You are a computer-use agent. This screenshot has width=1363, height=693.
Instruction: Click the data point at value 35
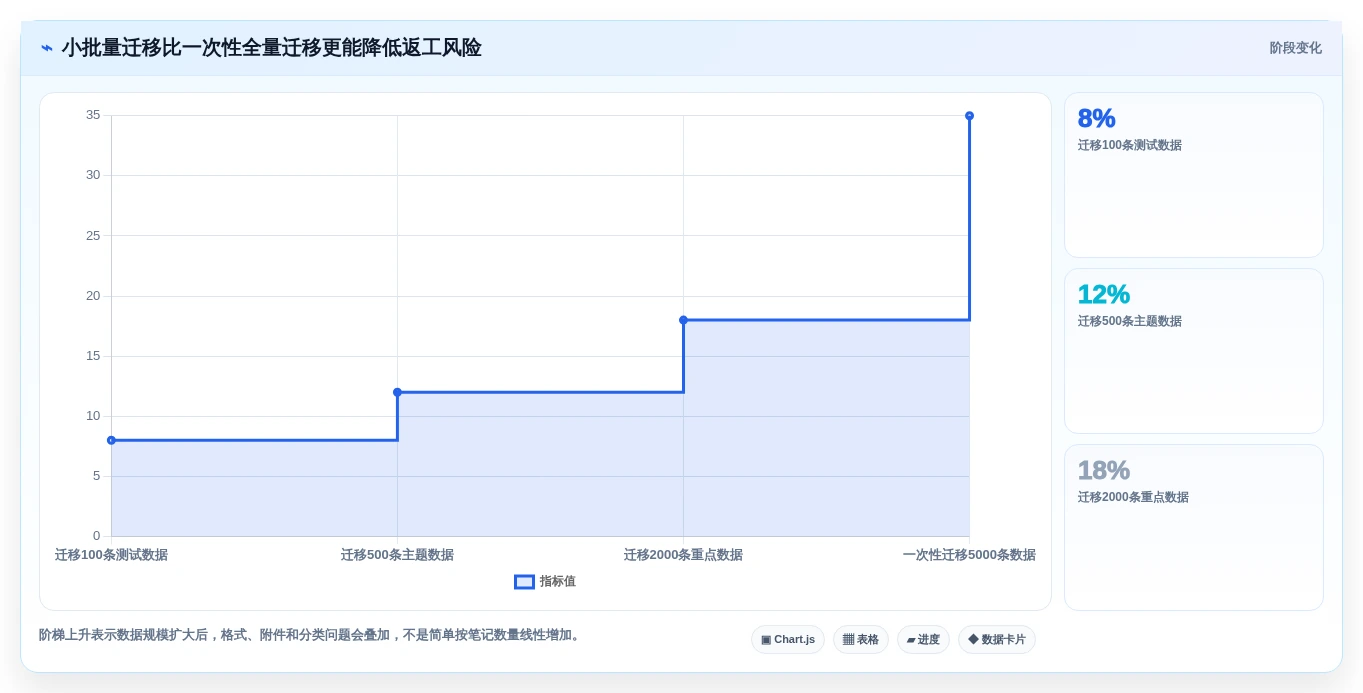(x=969, y=116)
